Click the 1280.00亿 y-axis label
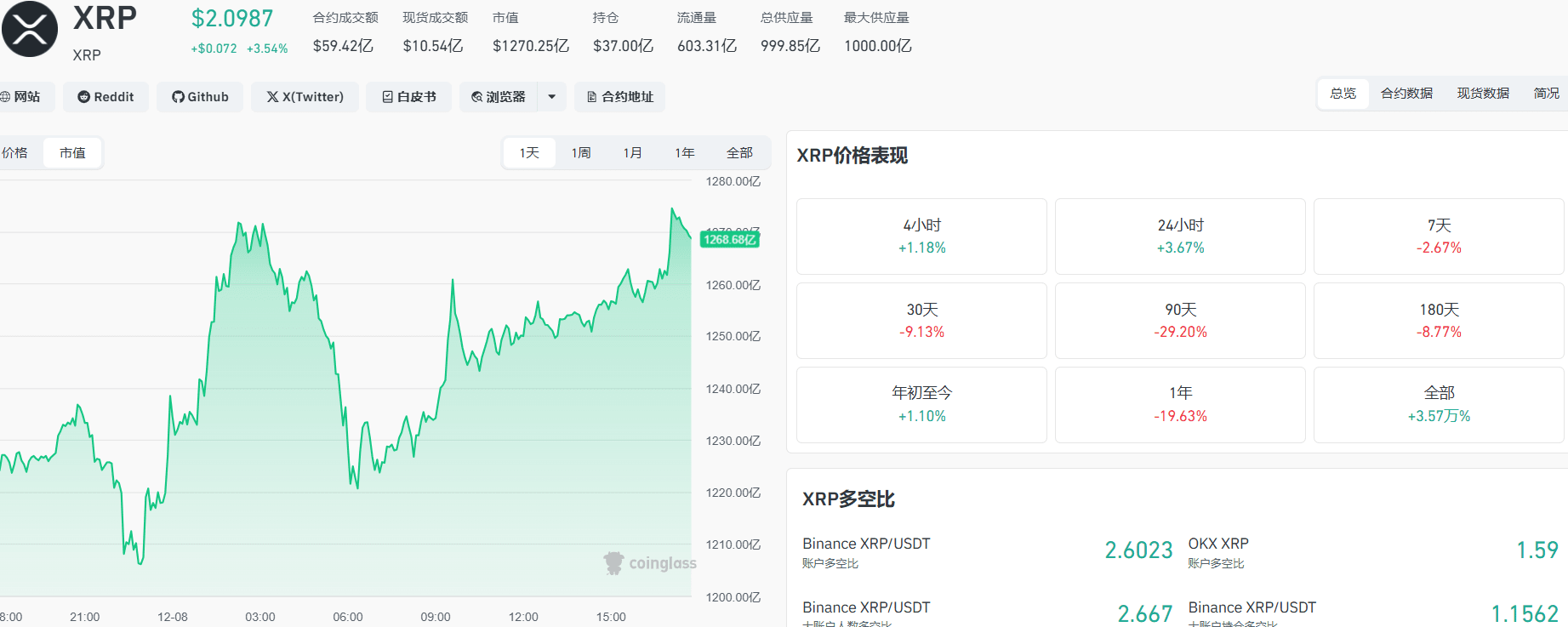This screenshot has height=627, width=1568. [x=733, y=181]
